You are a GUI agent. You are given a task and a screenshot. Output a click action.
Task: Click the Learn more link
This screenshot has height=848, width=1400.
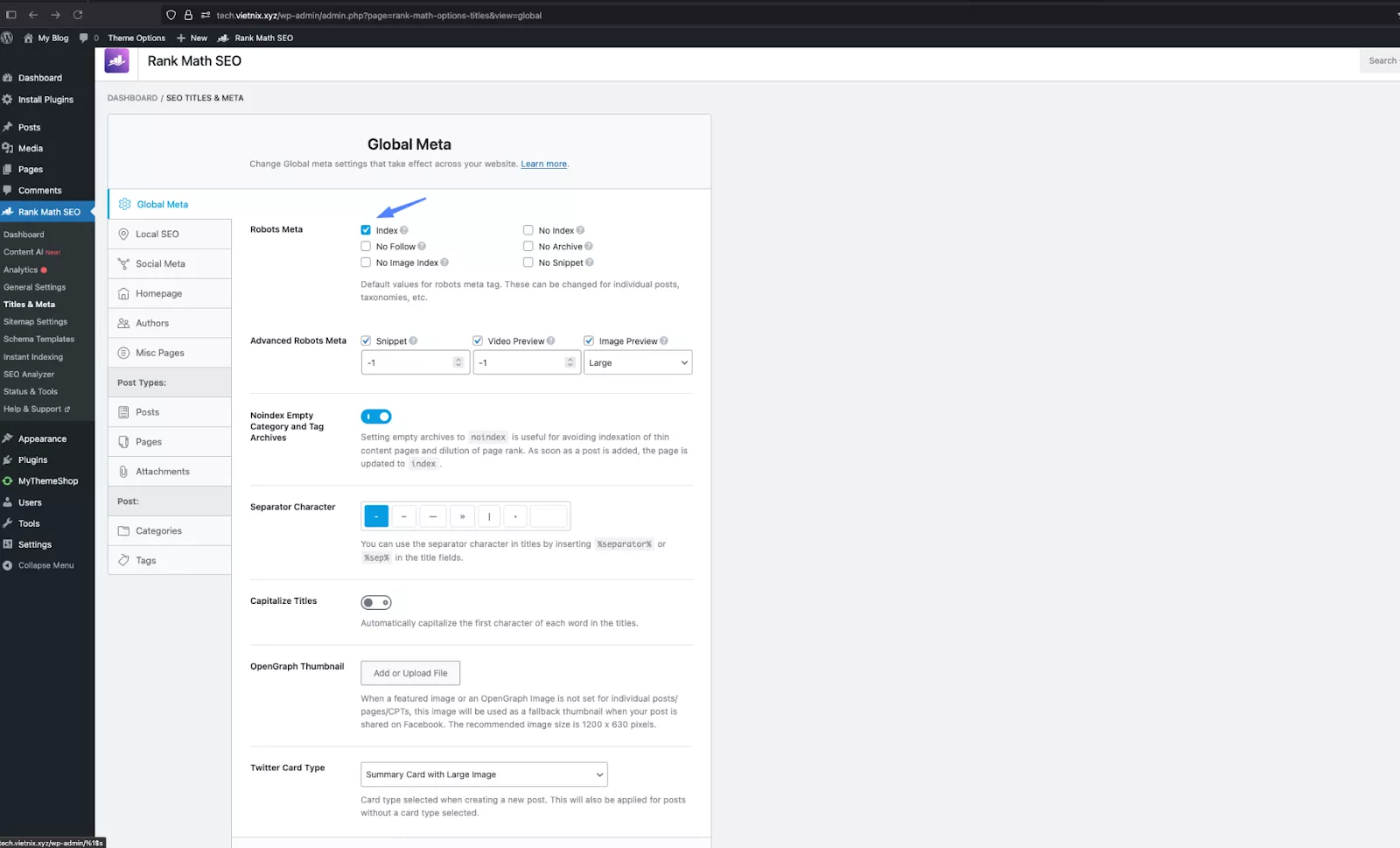point(543,164)
